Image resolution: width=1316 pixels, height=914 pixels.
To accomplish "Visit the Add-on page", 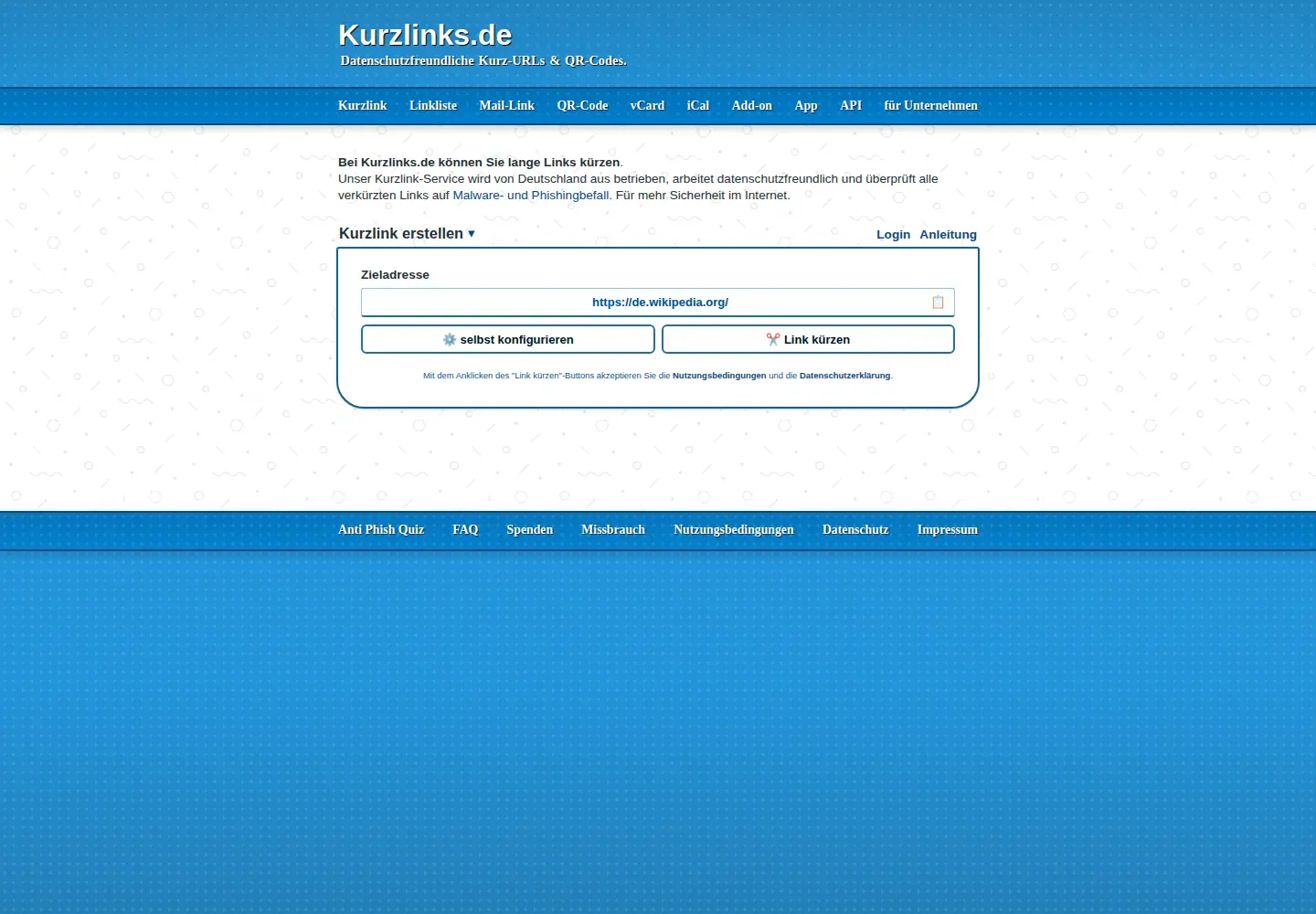I will 752,106.
